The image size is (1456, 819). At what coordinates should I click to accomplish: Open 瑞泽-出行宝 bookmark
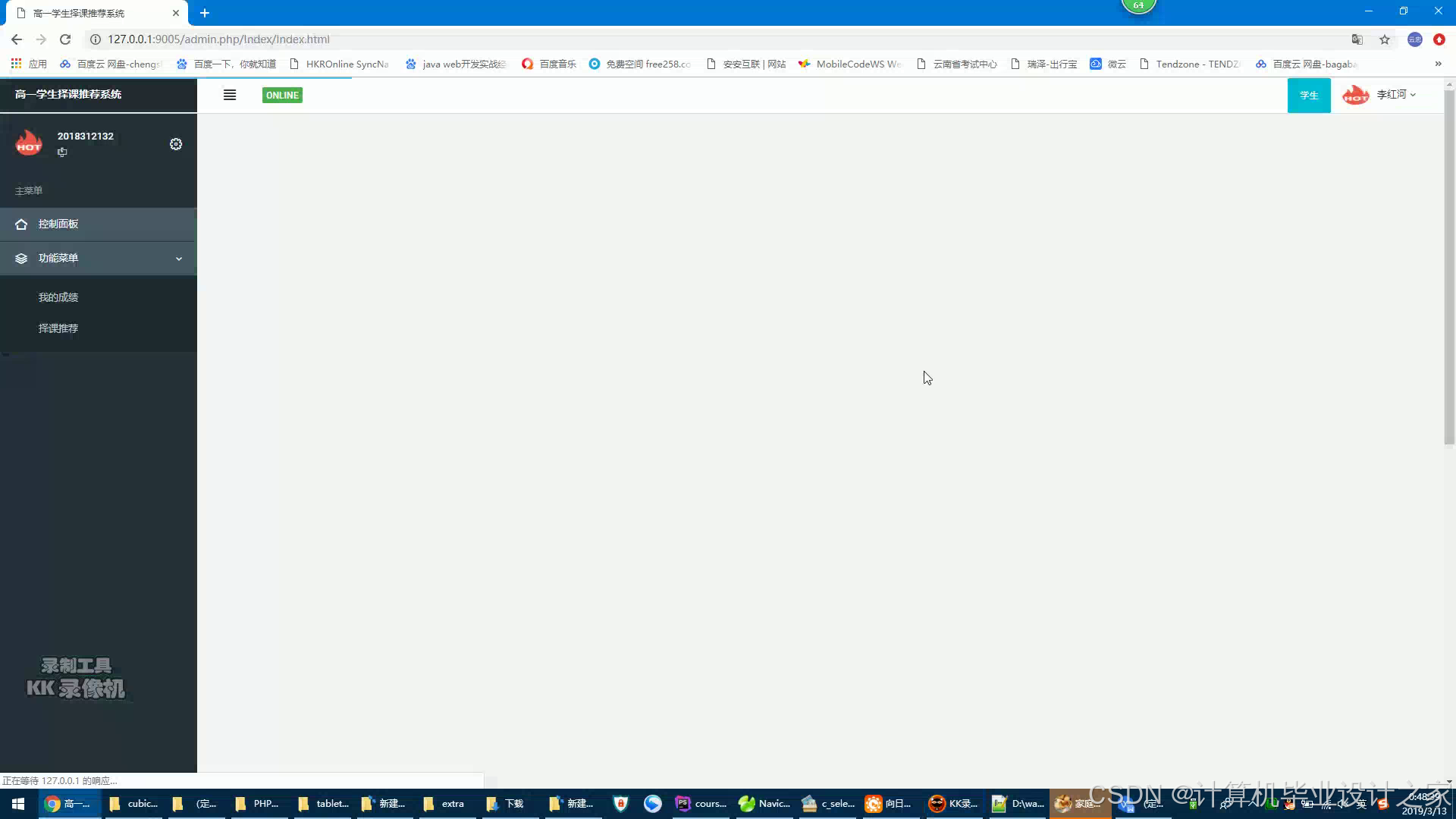tap(1044, 64)
